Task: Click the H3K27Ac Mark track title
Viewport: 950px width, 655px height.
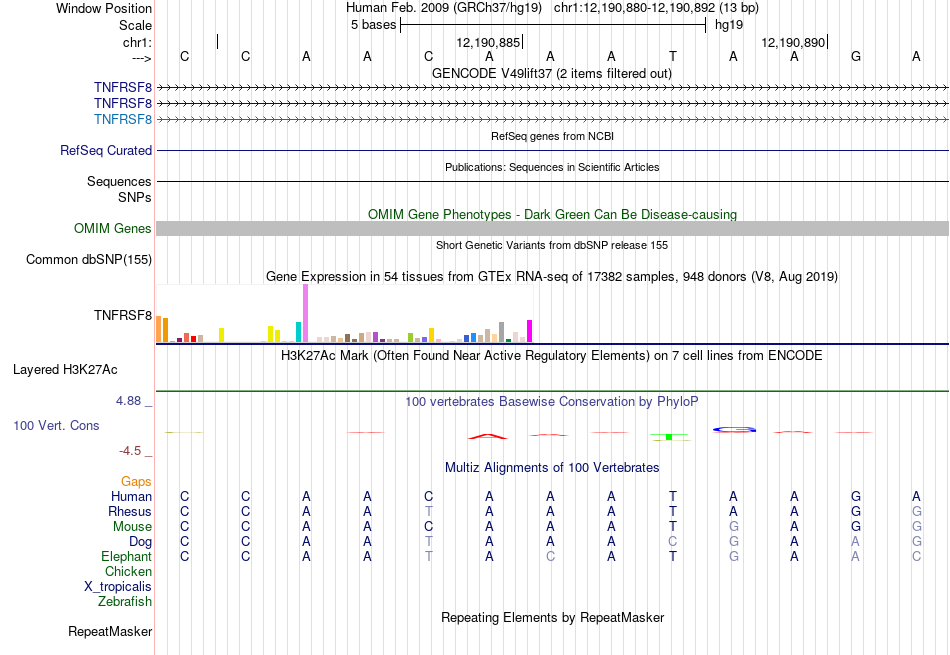Action: tap(552, 355)
